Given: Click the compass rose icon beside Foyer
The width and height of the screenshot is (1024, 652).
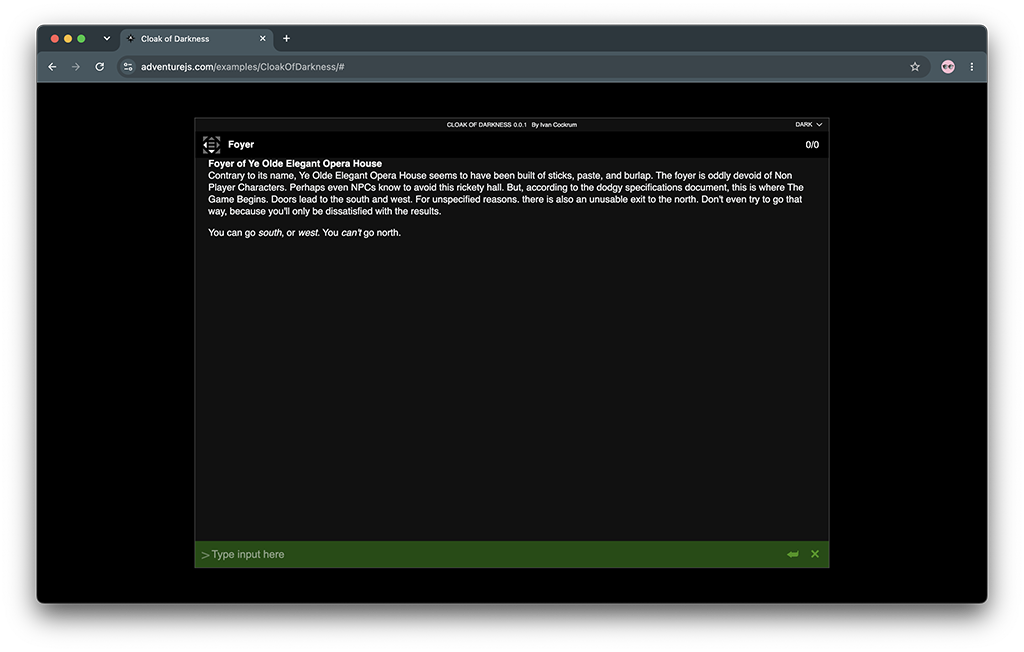Looking at the screenshot, I should pyautogui.click(x=212, y=144).
